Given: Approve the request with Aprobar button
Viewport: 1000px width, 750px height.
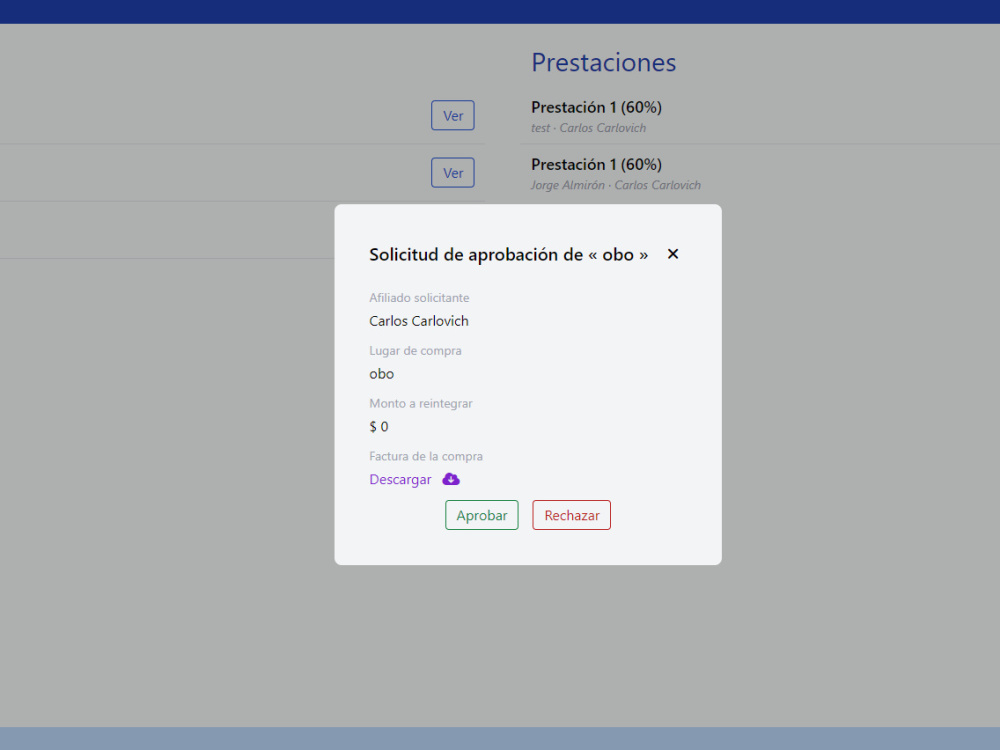Looking at the screenshot, I should click(482, 515).
